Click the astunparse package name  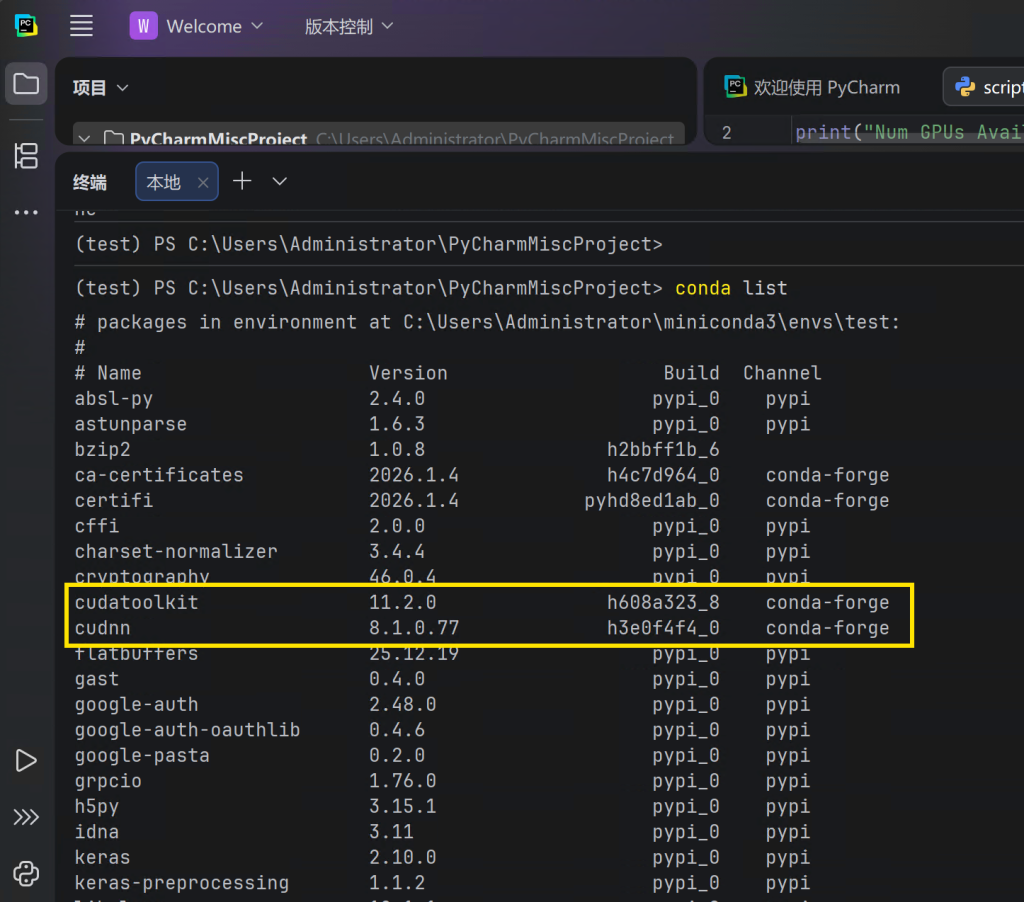pos(131,425)
